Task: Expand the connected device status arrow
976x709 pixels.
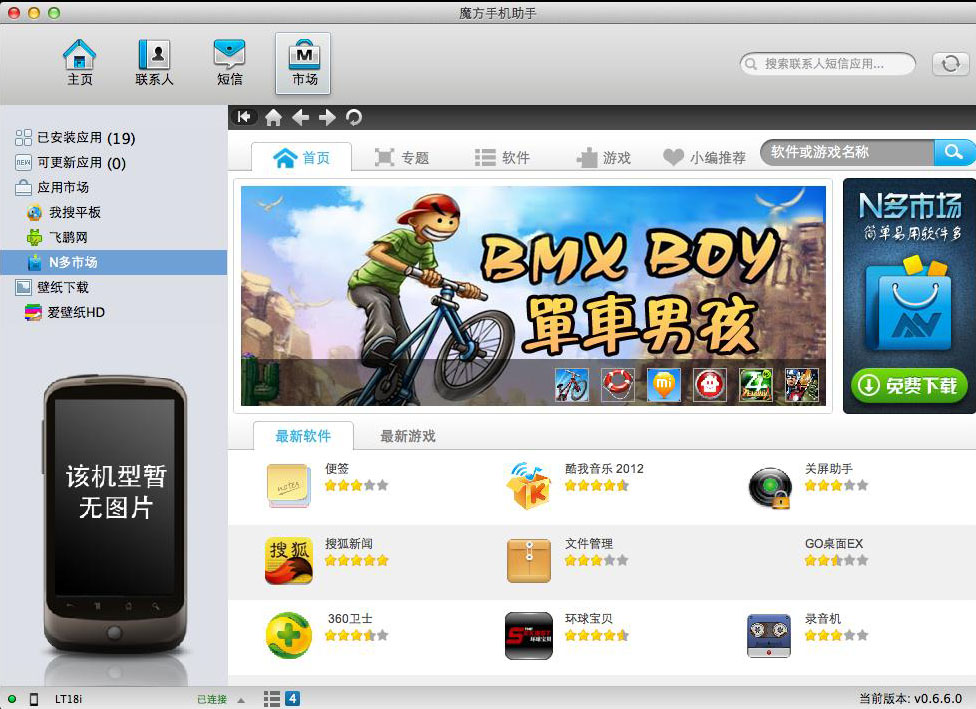Action: (241, 699)
